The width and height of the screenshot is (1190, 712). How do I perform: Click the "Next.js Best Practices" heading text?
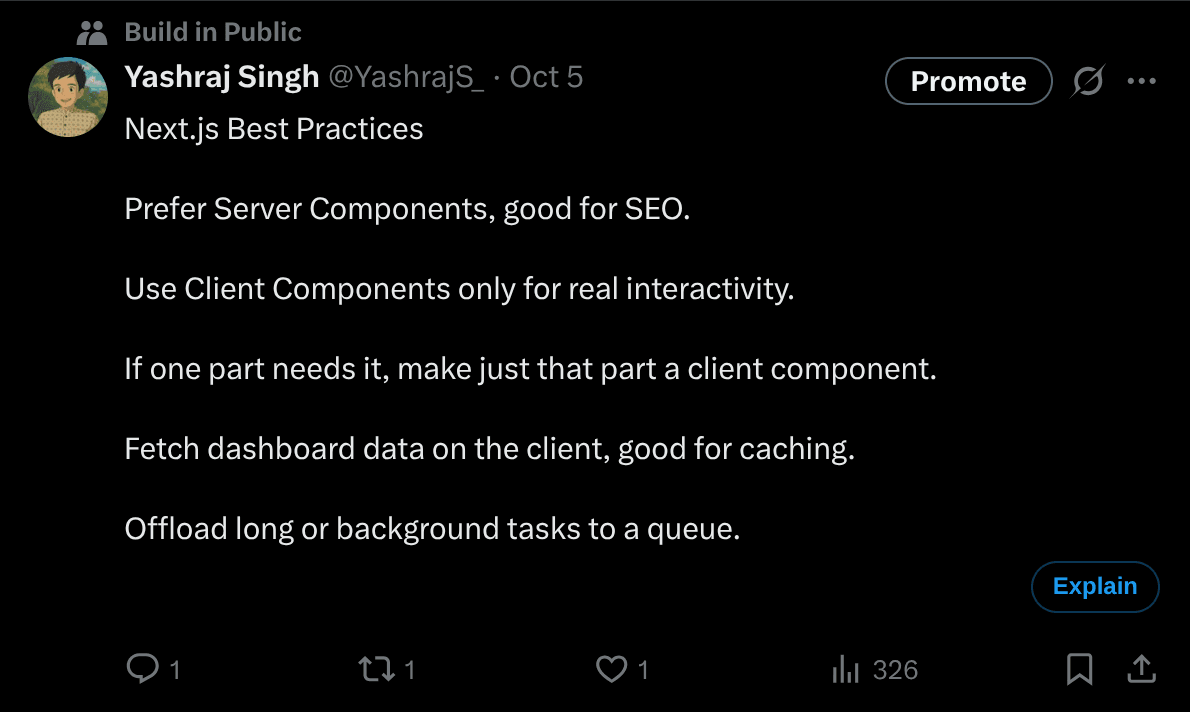[274, 129]
